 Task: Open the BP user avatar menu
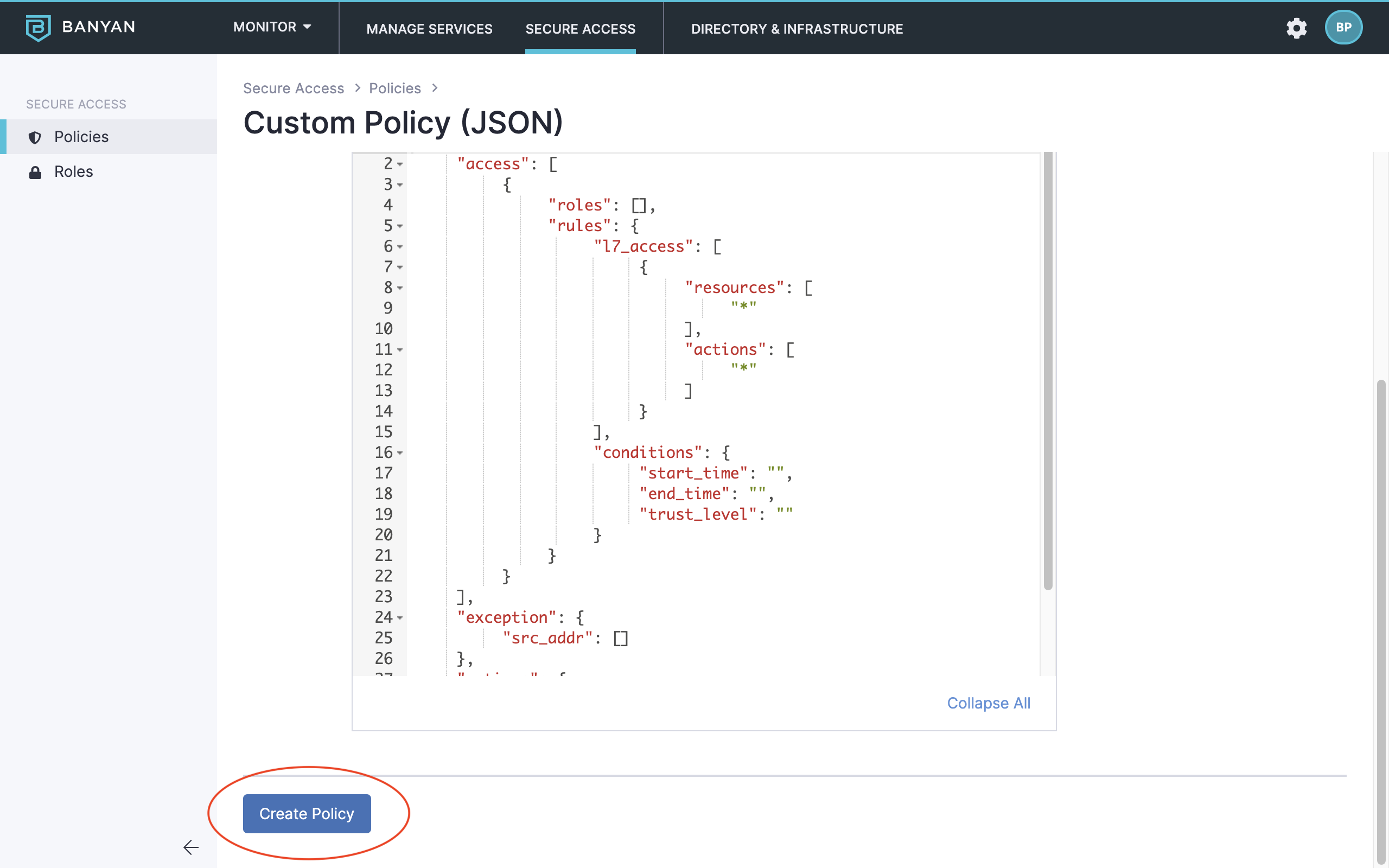pyautogui.click(x=1343, y=28)
